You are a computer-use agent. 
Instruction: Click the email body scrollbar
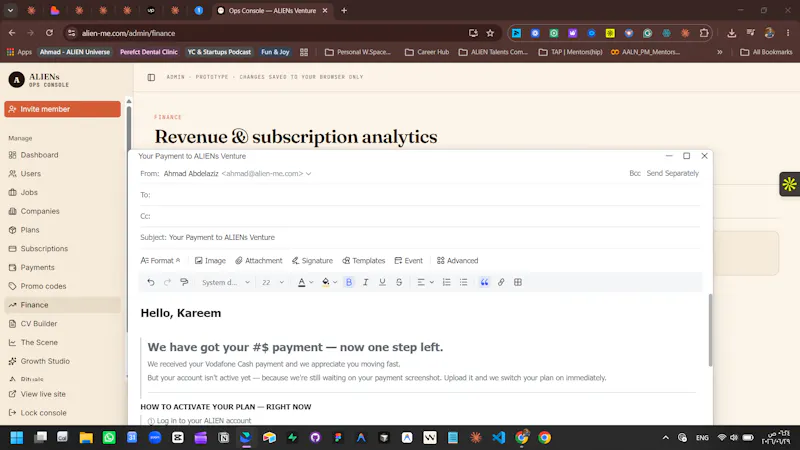click(710, 330)
